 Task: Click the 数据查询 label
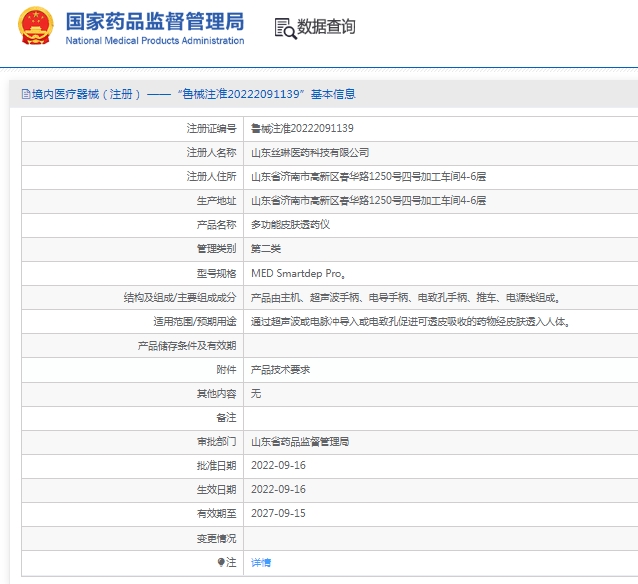[326, 27]
